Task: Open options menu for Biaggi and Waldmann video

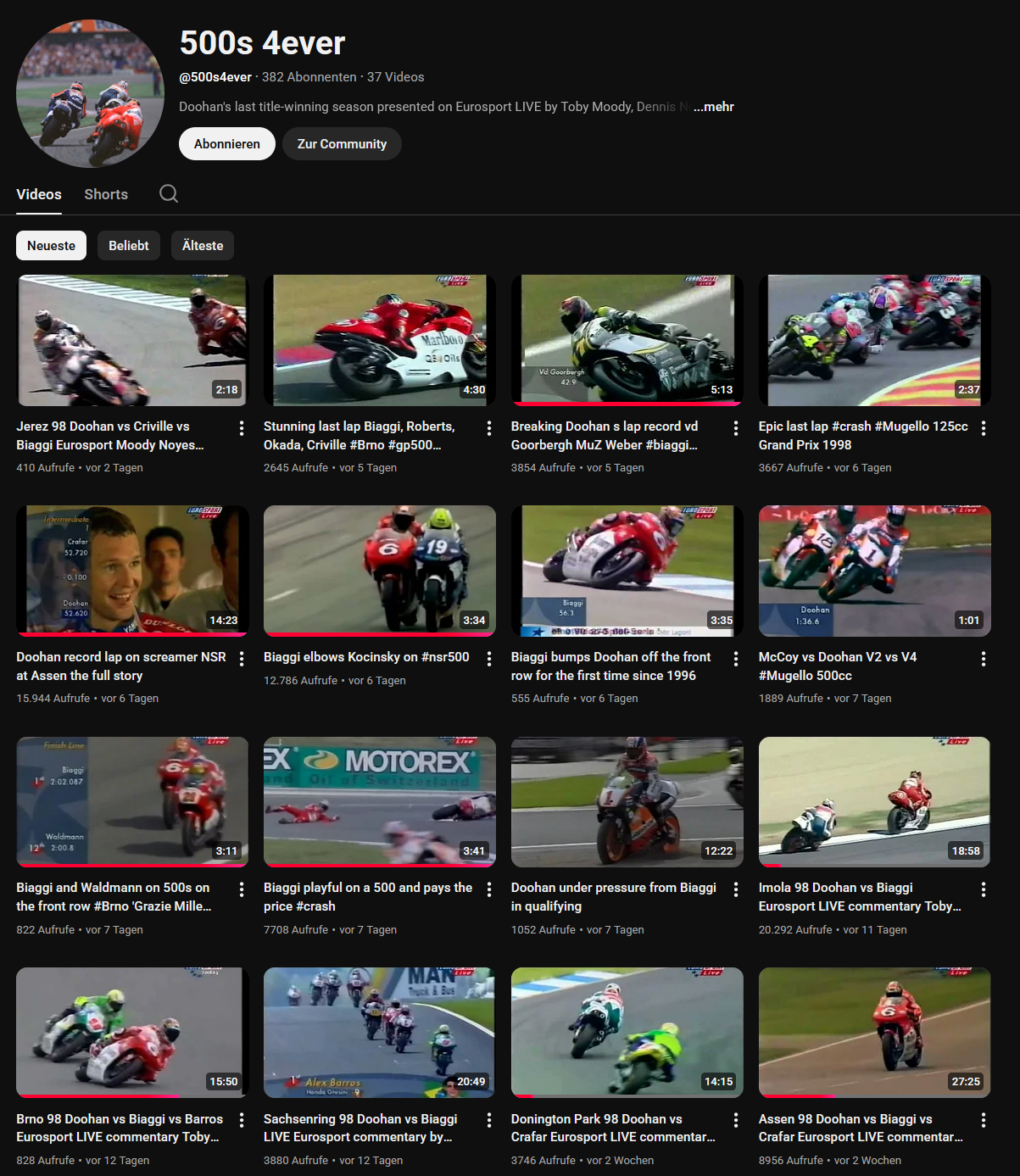Action: (x=242, y=889)
